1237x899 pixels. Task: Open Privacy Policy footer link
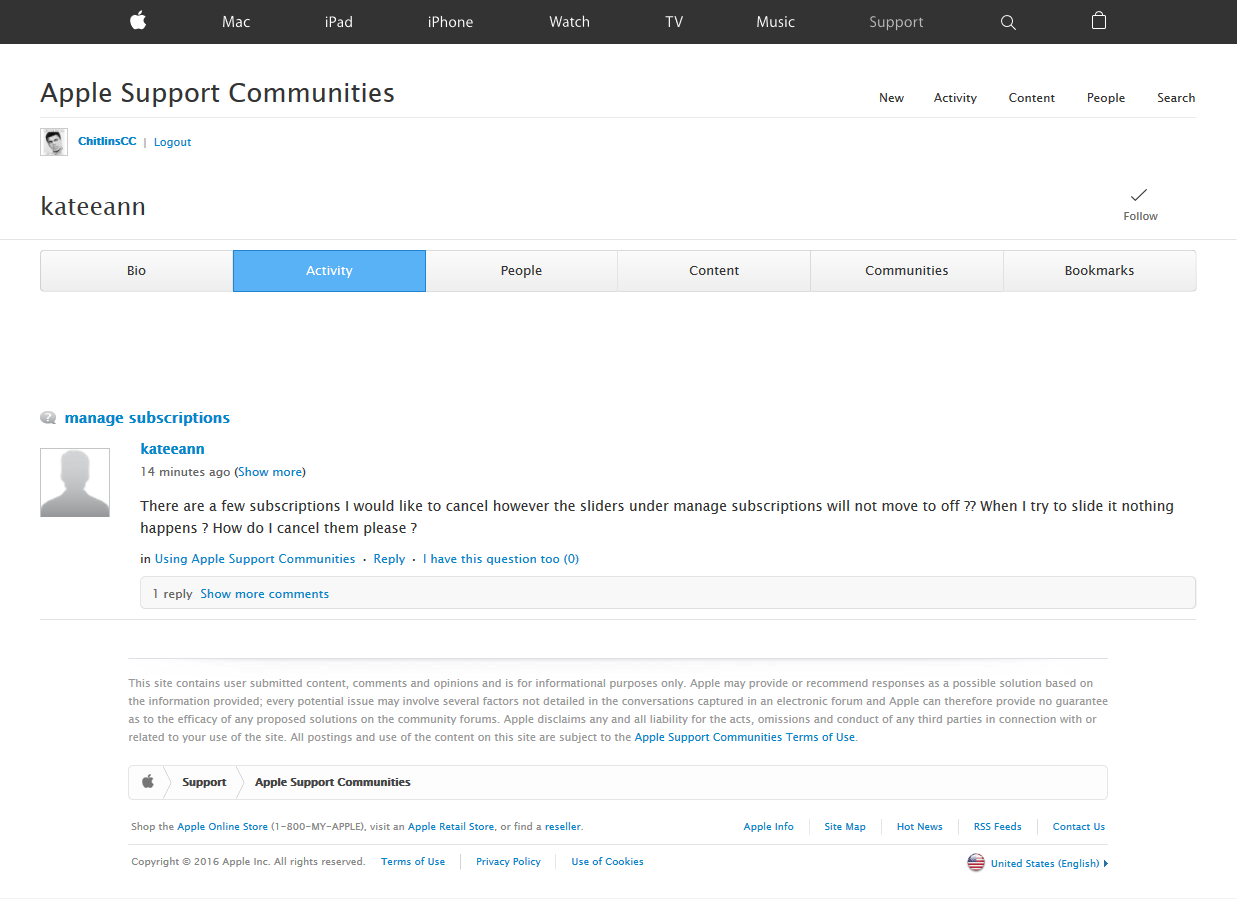(x=508, y=862)
